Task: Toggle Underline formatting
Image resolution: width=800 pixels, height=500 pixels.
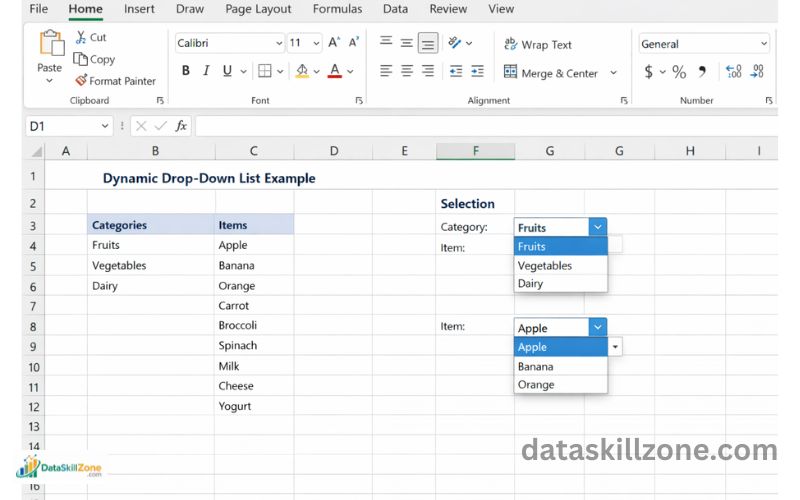Action: (x=227, y=71)
